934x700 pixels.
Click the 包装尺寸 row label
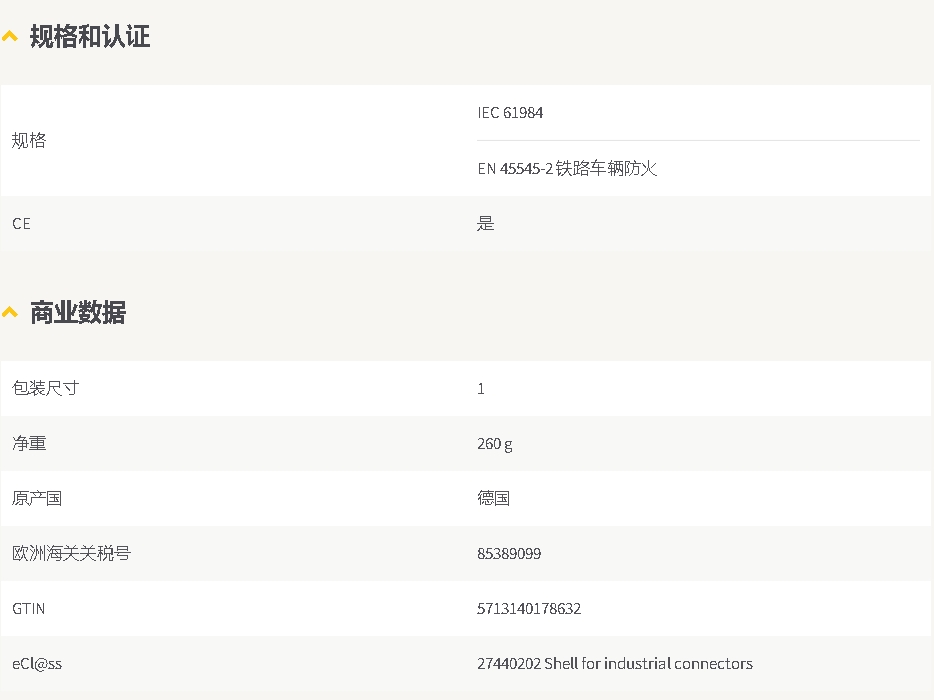click(45, 388)
